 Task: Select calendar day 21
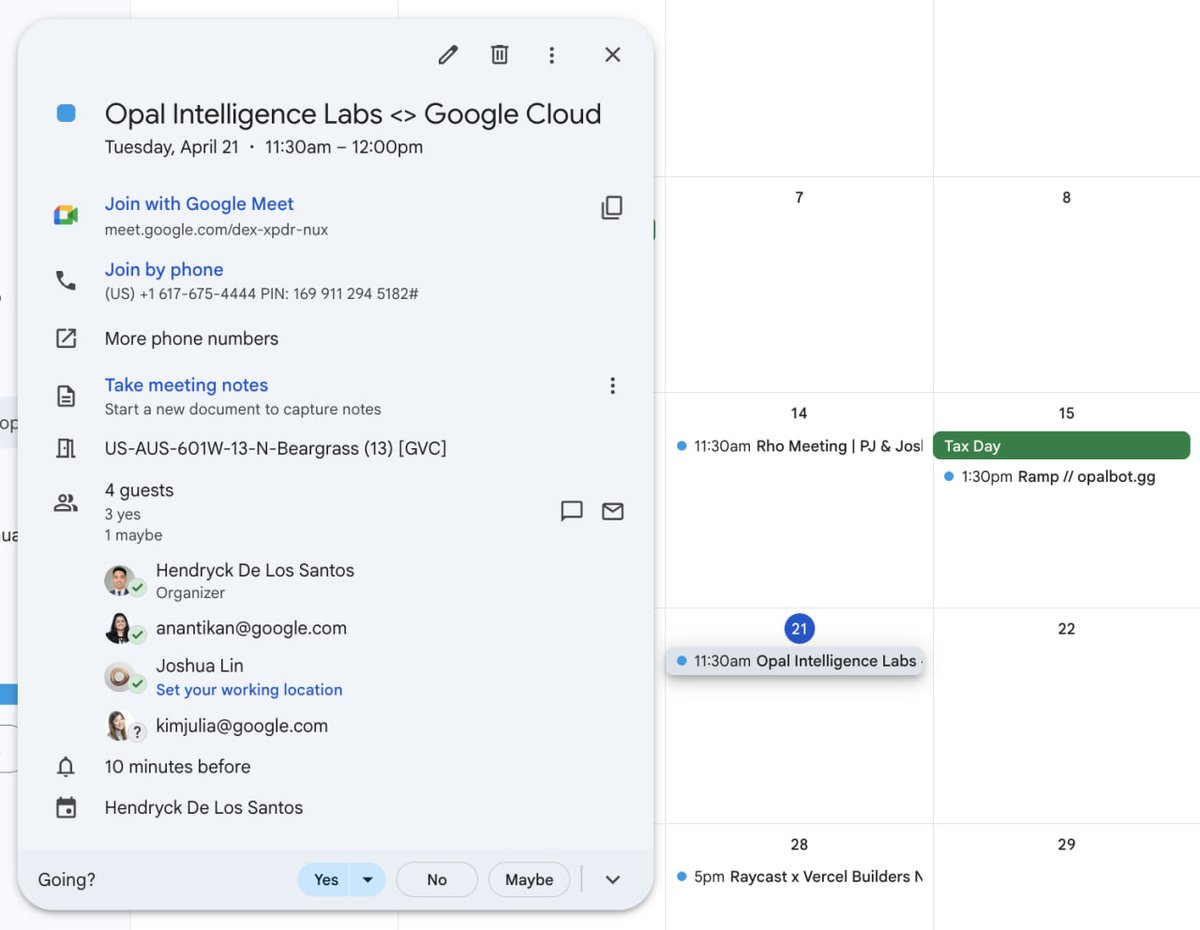coord(799,629)
